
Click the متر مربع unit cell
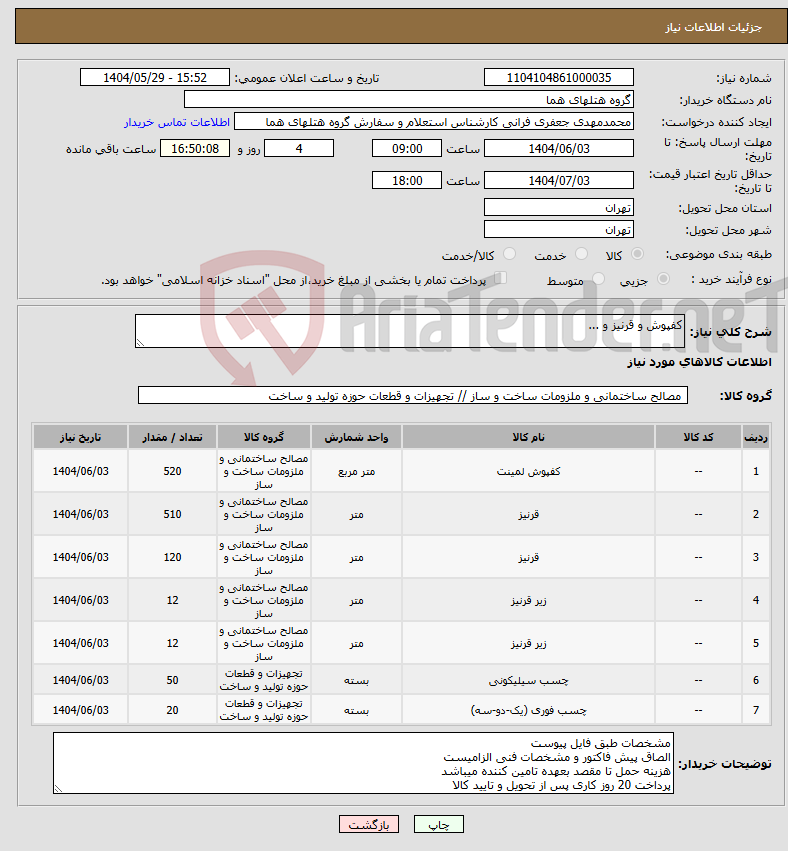pos(356,471)
